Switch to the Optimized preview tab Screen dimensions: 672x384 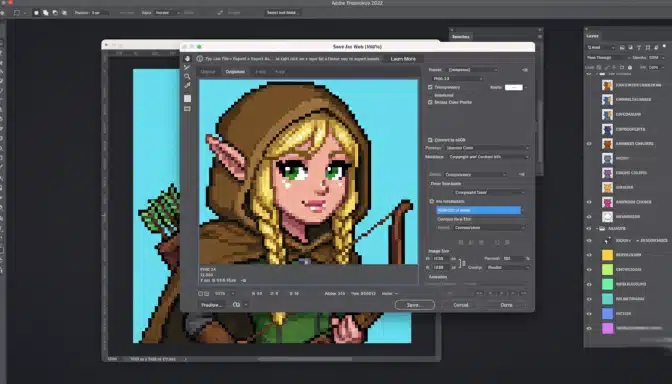click(x=235, y=72)
